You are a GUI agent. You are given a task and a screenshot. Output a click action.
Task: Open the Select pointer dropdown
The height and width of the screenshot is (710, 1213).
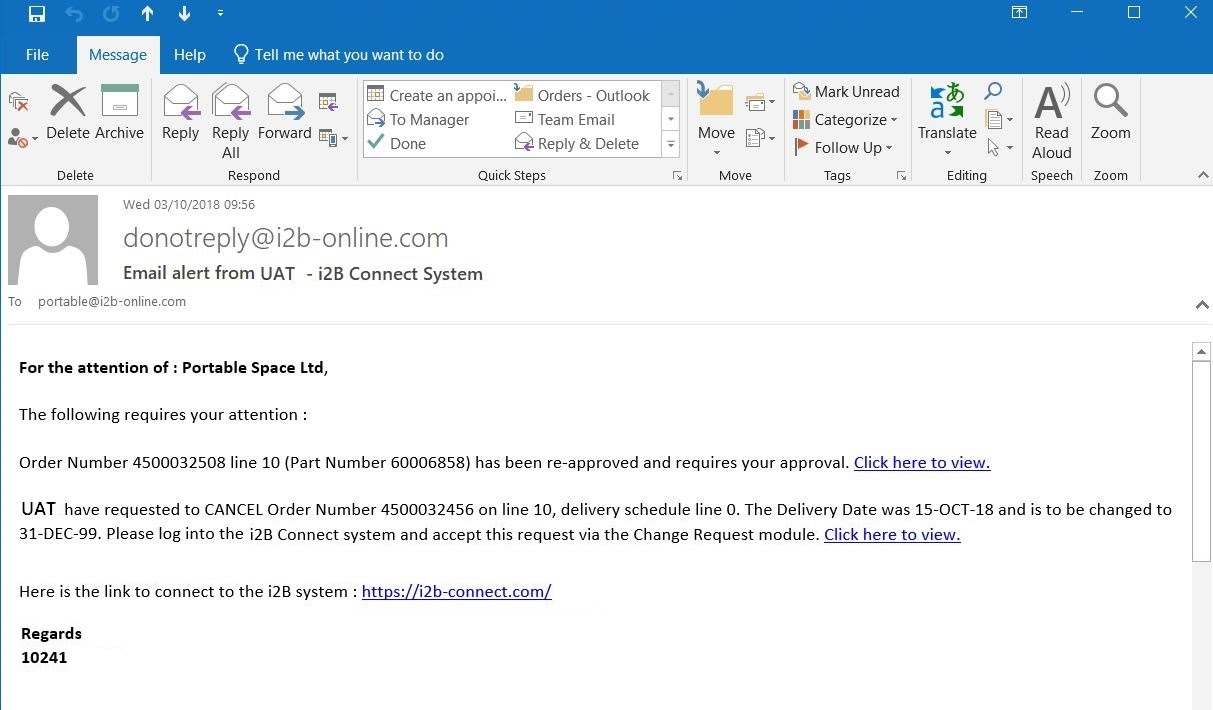pyautogui.click(x=999, y=147)
